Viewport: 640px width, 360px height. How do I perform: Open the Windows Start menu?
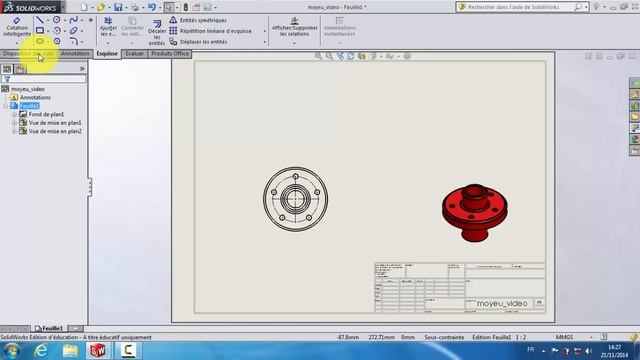tap(11, 351)
